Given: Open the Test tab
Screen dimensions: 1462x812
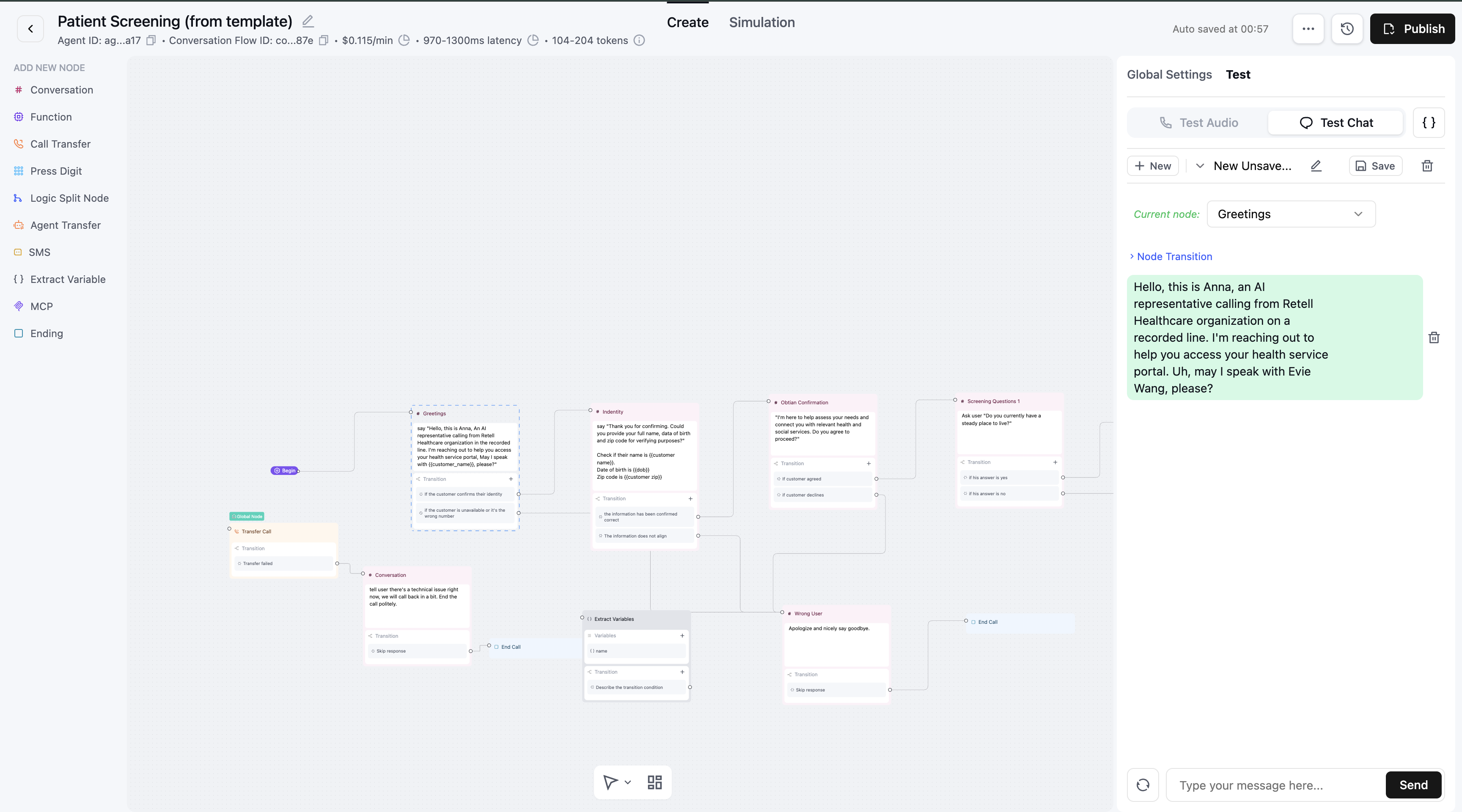Looking at the screenshot, I should tap(1238, 74).
